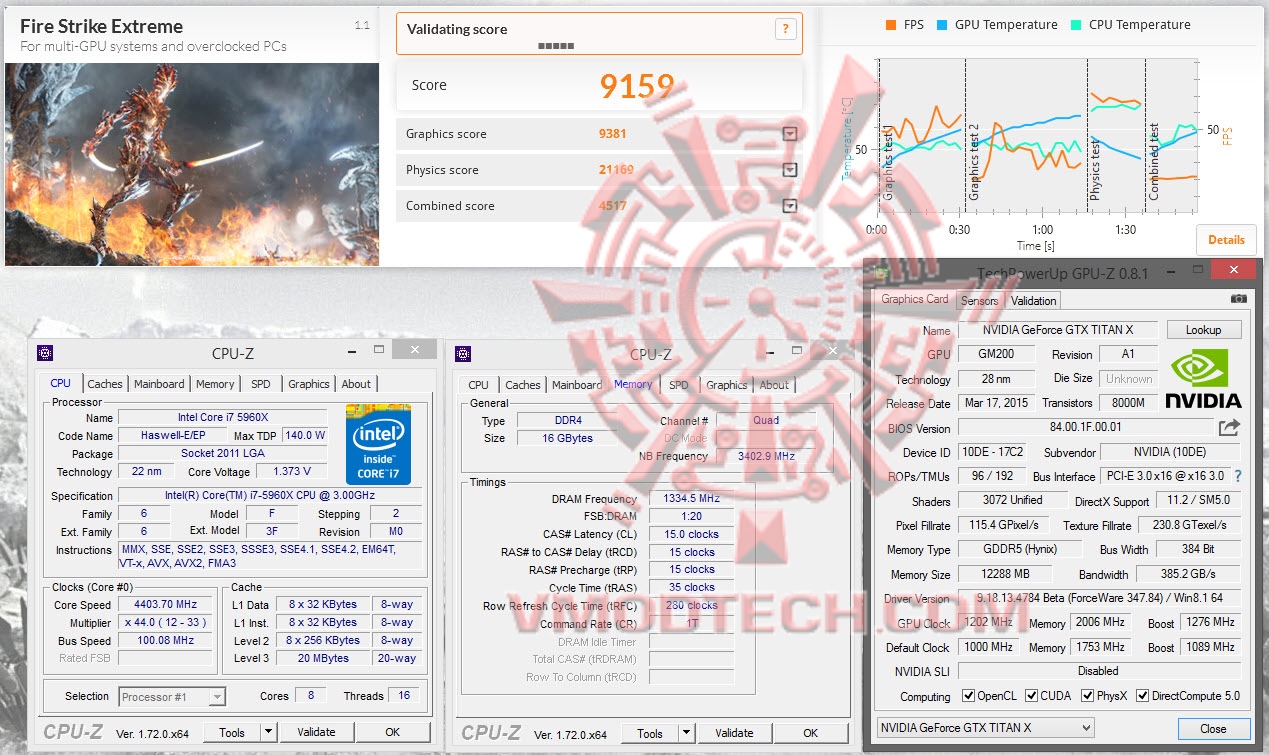This screenshot has height=755, width=1269.
Task: Click the GPU name field NVIDIA GeForce GTX TITAN X
Action: (1057, 330)
